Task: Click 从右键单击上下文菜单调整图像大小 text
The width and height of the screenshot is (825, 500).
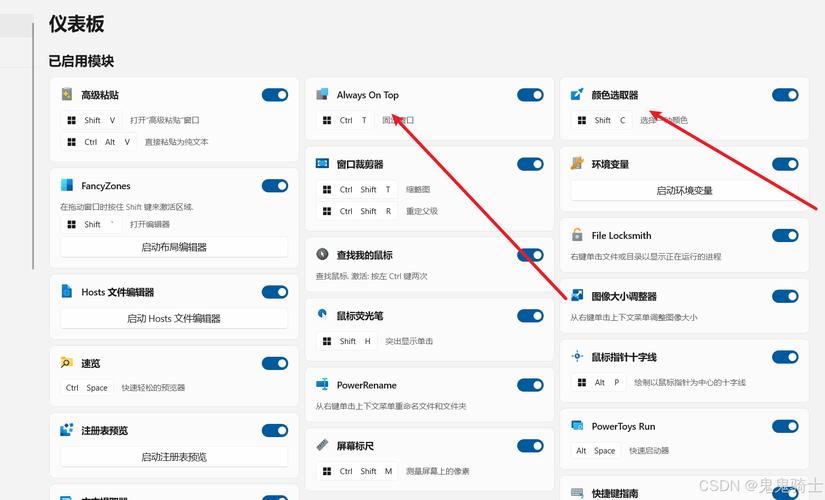Action: tap(633, 317)
